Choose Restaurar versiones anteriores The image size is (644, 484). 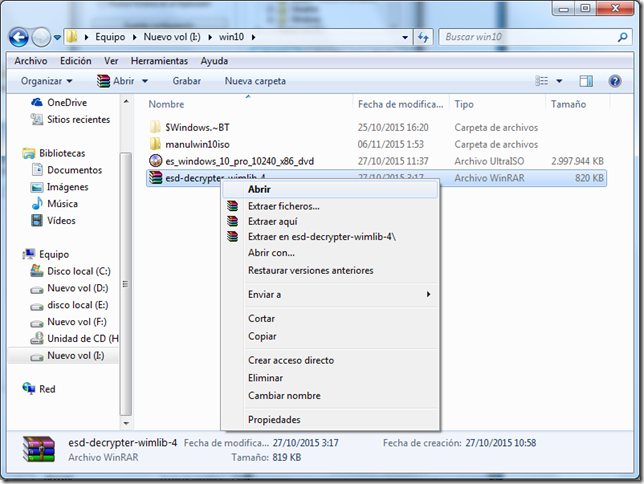[x=330, y=270]
